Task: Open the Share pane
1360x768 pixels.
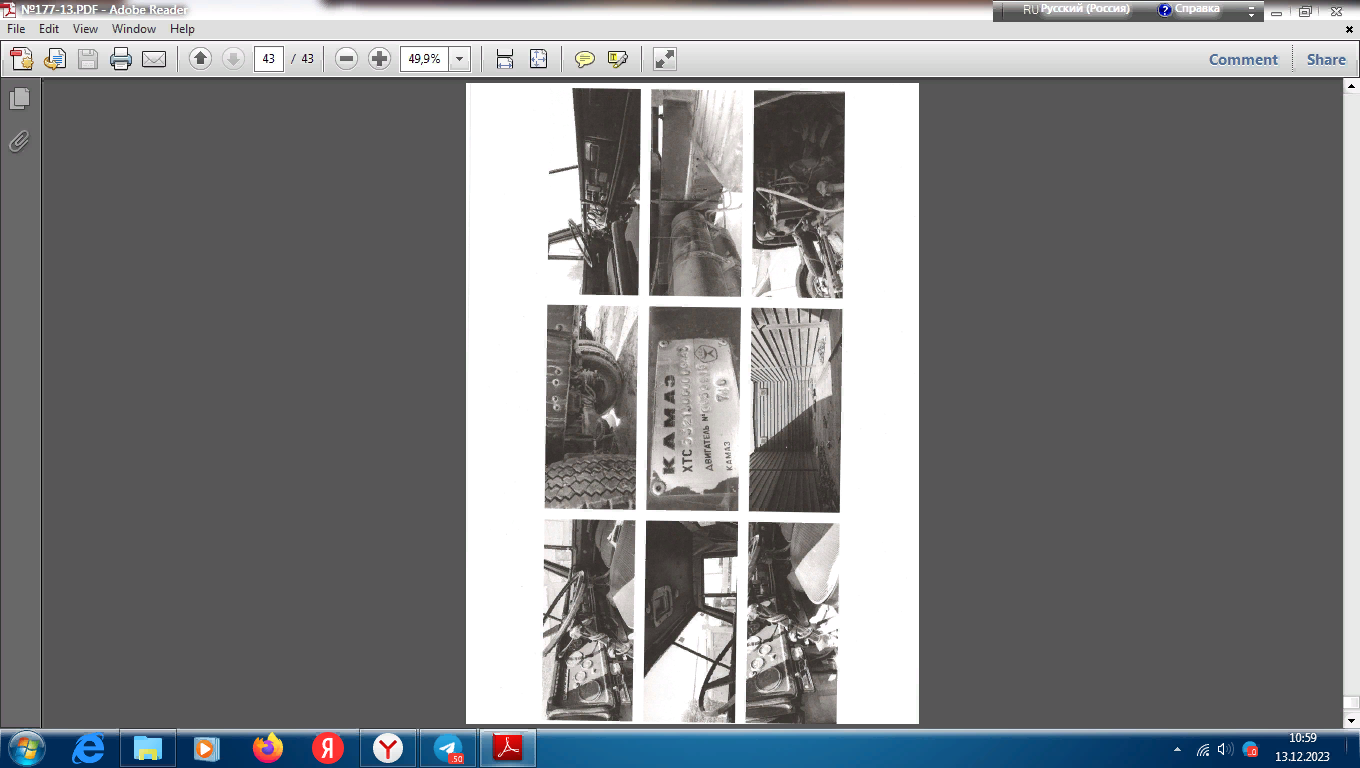Action: tap(1326, 59)
